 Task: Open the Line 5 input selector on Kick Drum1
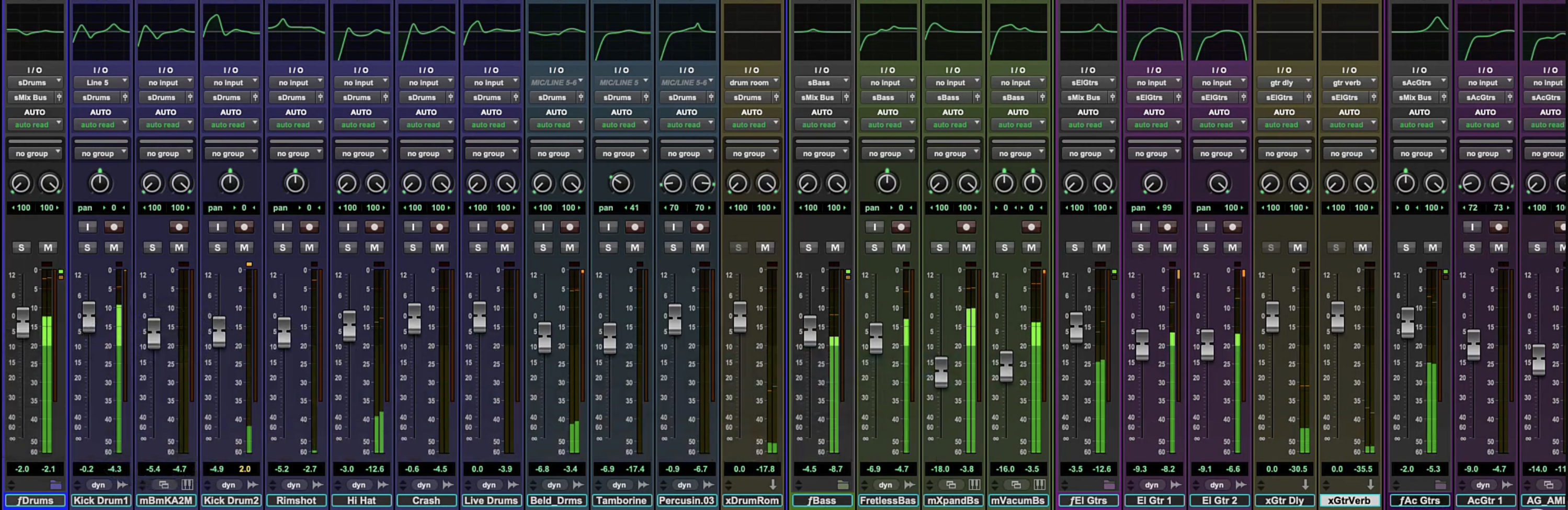(x=100, y=82)
